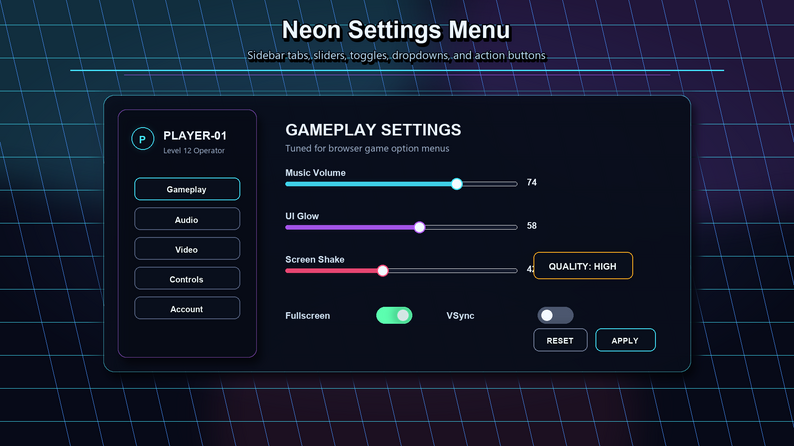Click the 'Tuned for browser game' subtitle

pos(367,148)
